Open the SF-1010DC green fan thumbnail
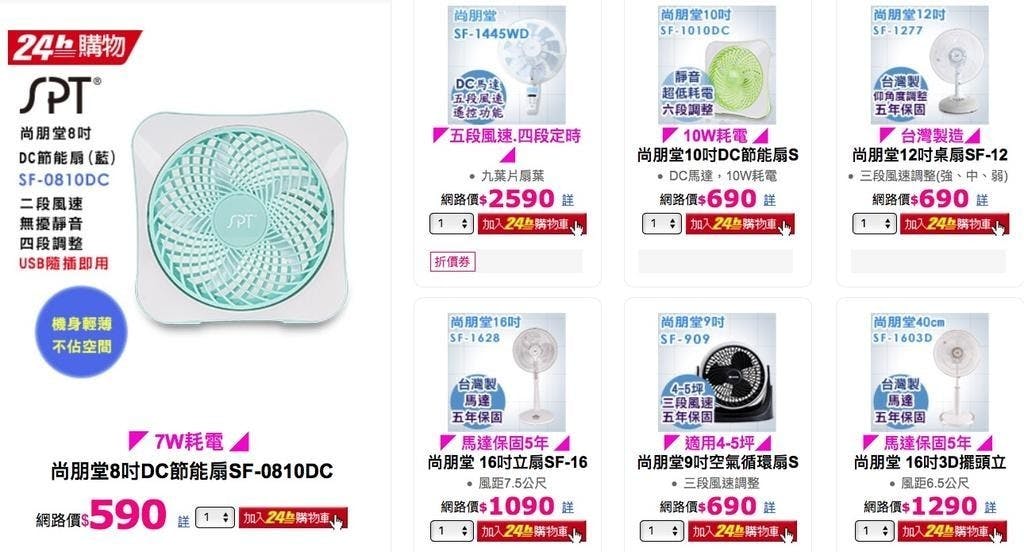The height and width of the screenshot is (552, 1024). [x=717, y=65]
